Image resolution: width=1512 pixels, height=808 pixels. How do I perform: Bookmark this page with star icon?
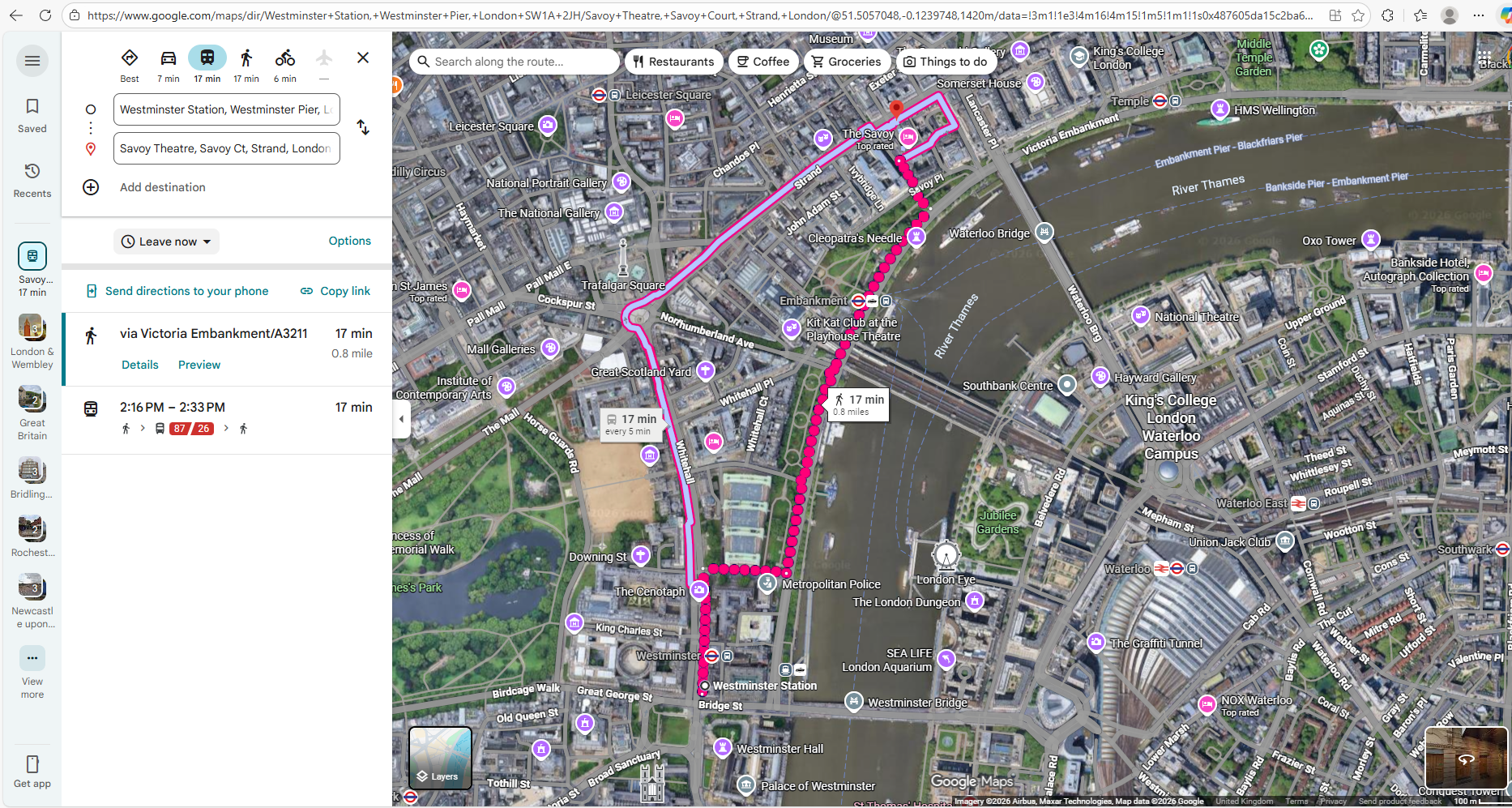click(x=1358, y=15)
